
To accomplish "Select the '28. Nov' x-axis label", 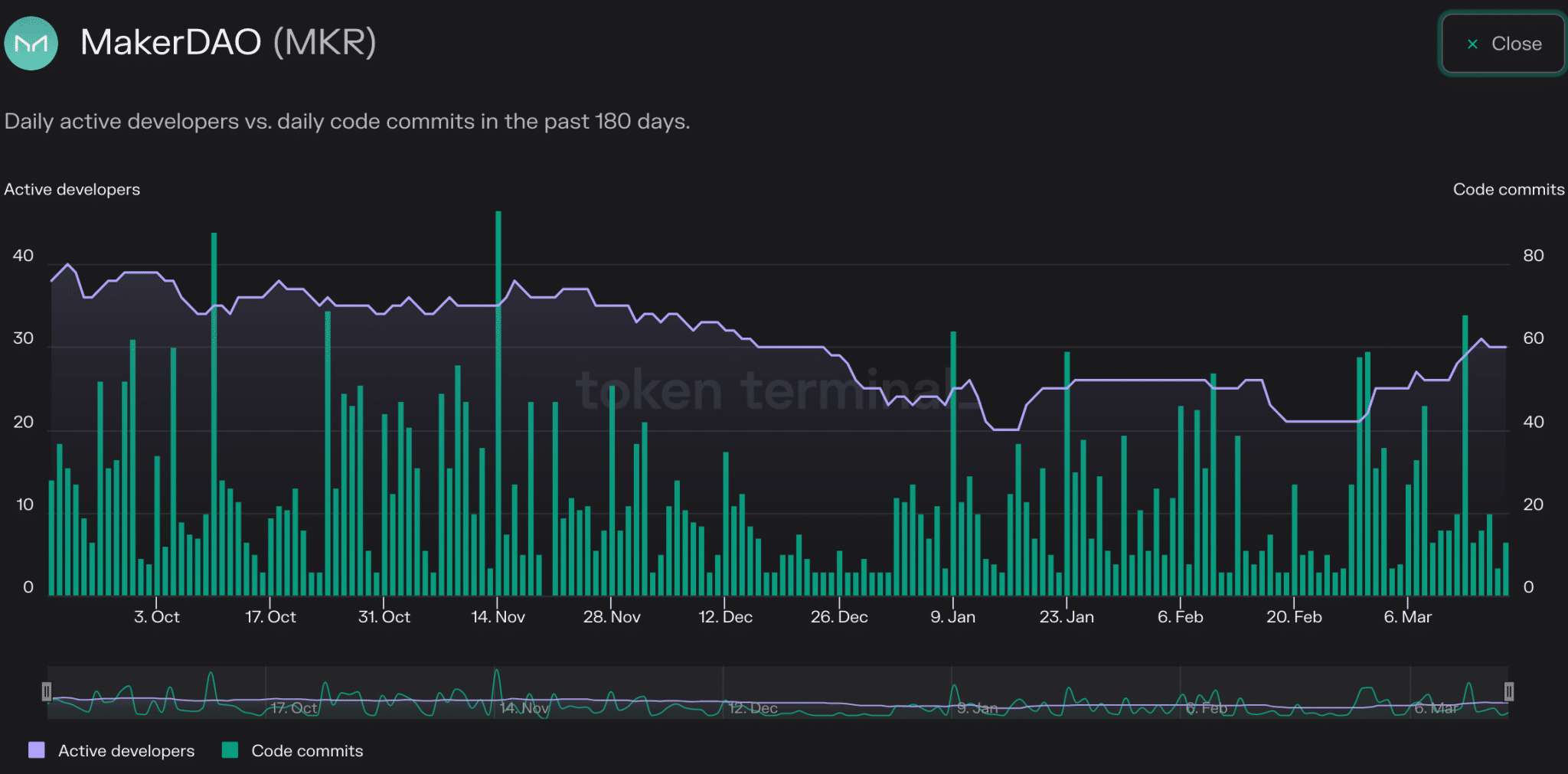I will pos(612,617).
